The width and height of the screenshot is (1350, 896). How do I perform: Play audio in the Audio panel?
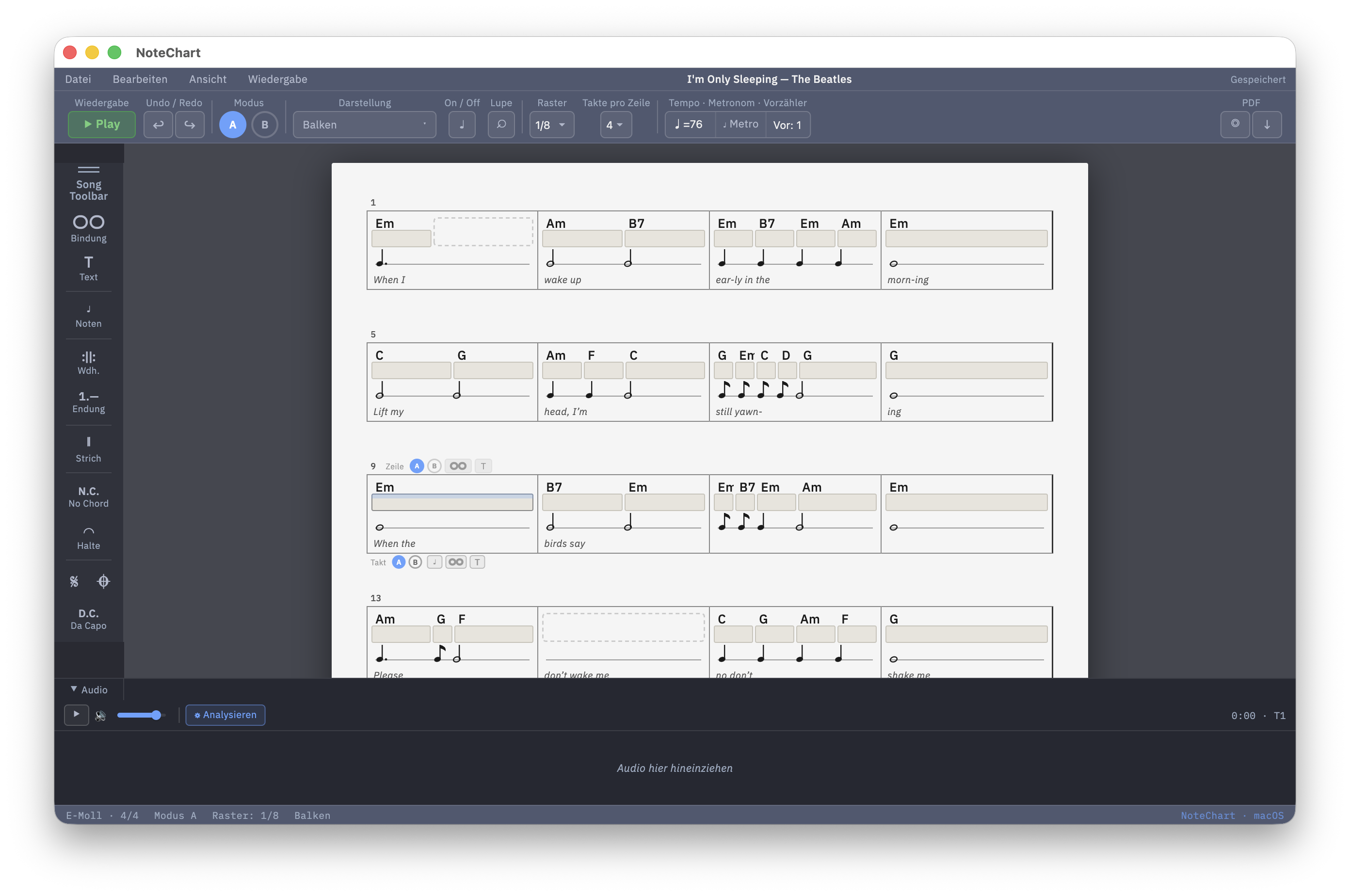tap(77, 715)
